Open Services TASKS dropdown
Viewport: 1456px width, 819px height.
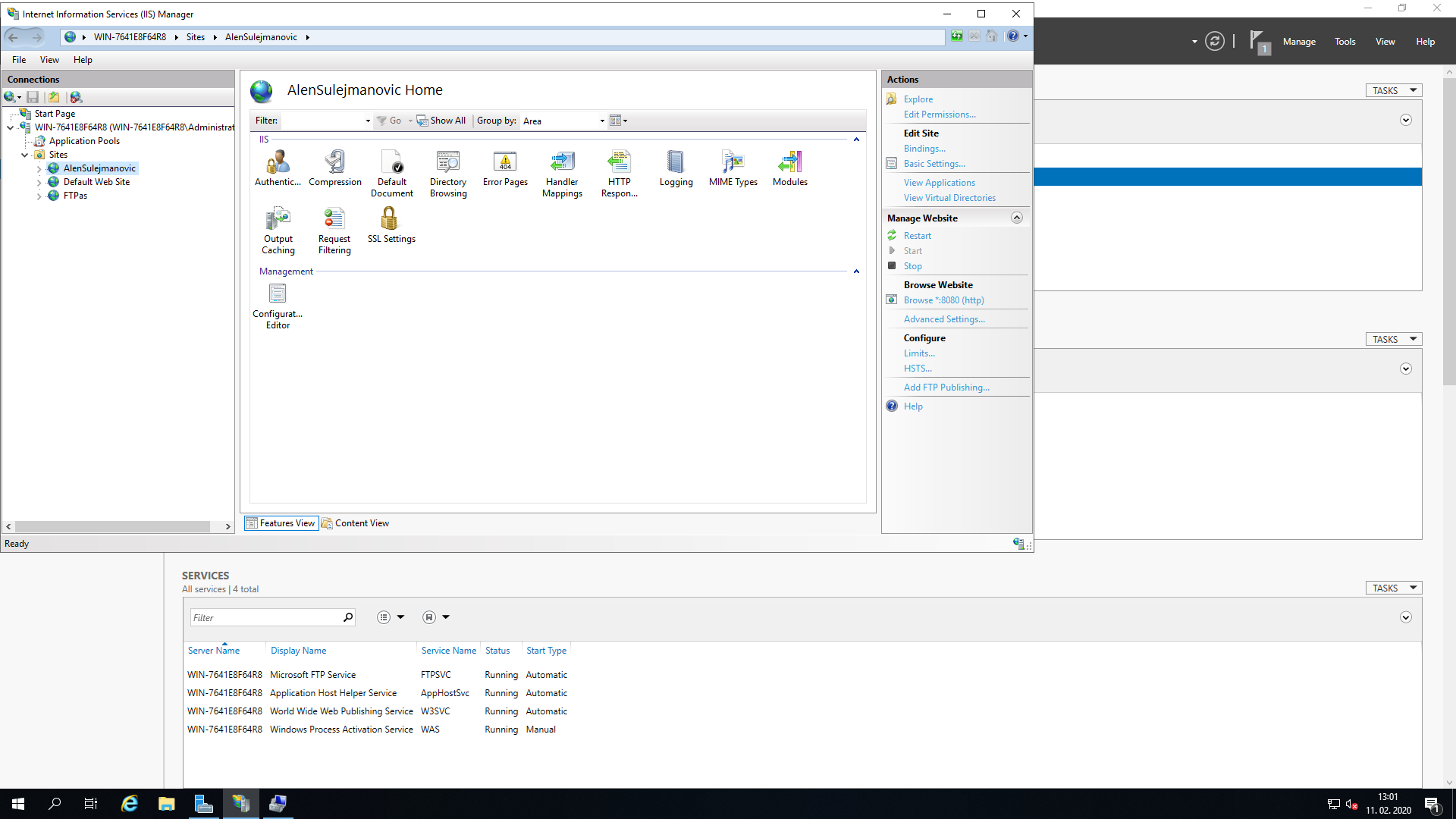point(1393,588)
